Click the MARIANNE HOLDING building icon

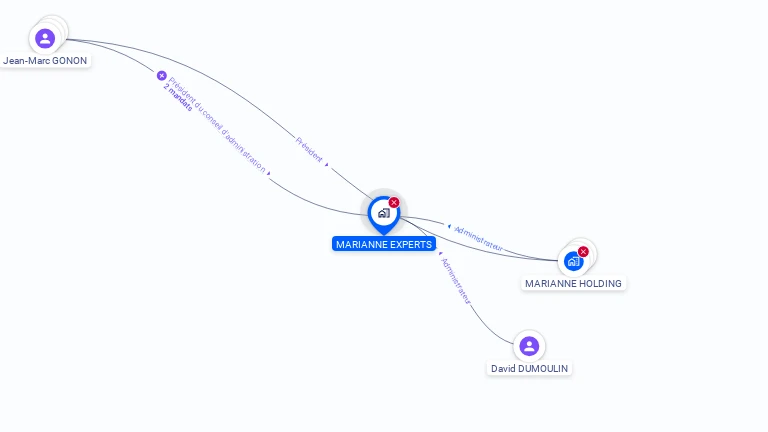pyautogui.click(x=573, y=262)
